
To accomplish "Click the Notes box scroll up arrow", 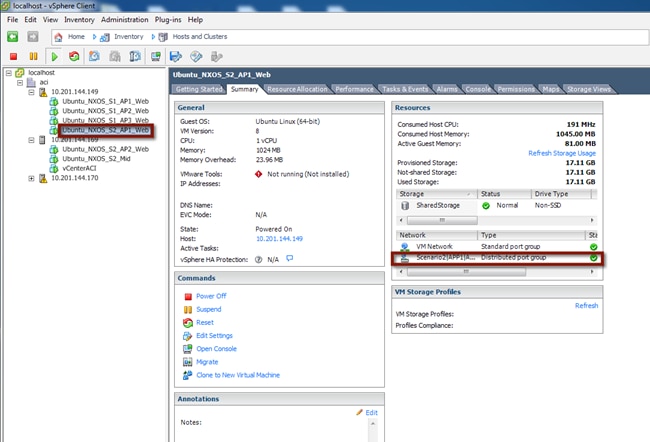I will tap(373, 424).
